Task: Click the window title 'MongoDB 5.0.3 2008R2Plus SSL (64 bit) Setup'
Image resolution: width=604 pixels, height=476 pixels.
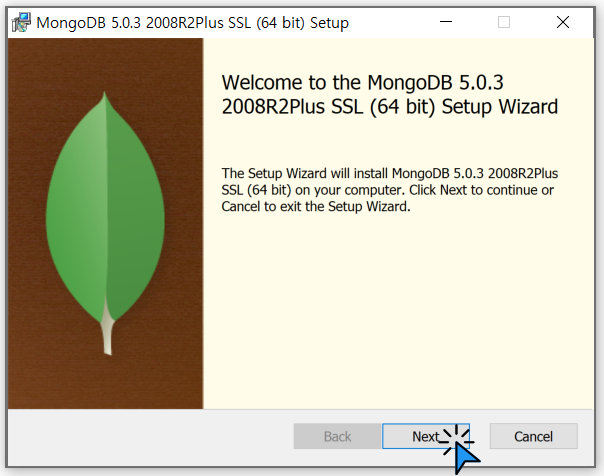Action: (192, 23)
